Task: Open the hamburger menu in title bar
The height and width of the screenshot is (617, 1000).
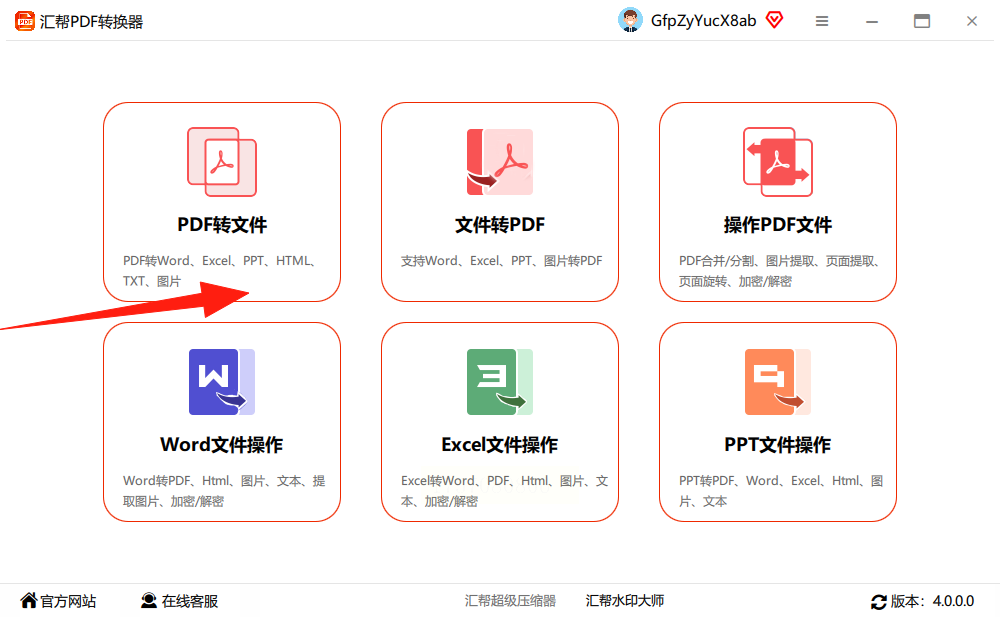Action: 822,21
